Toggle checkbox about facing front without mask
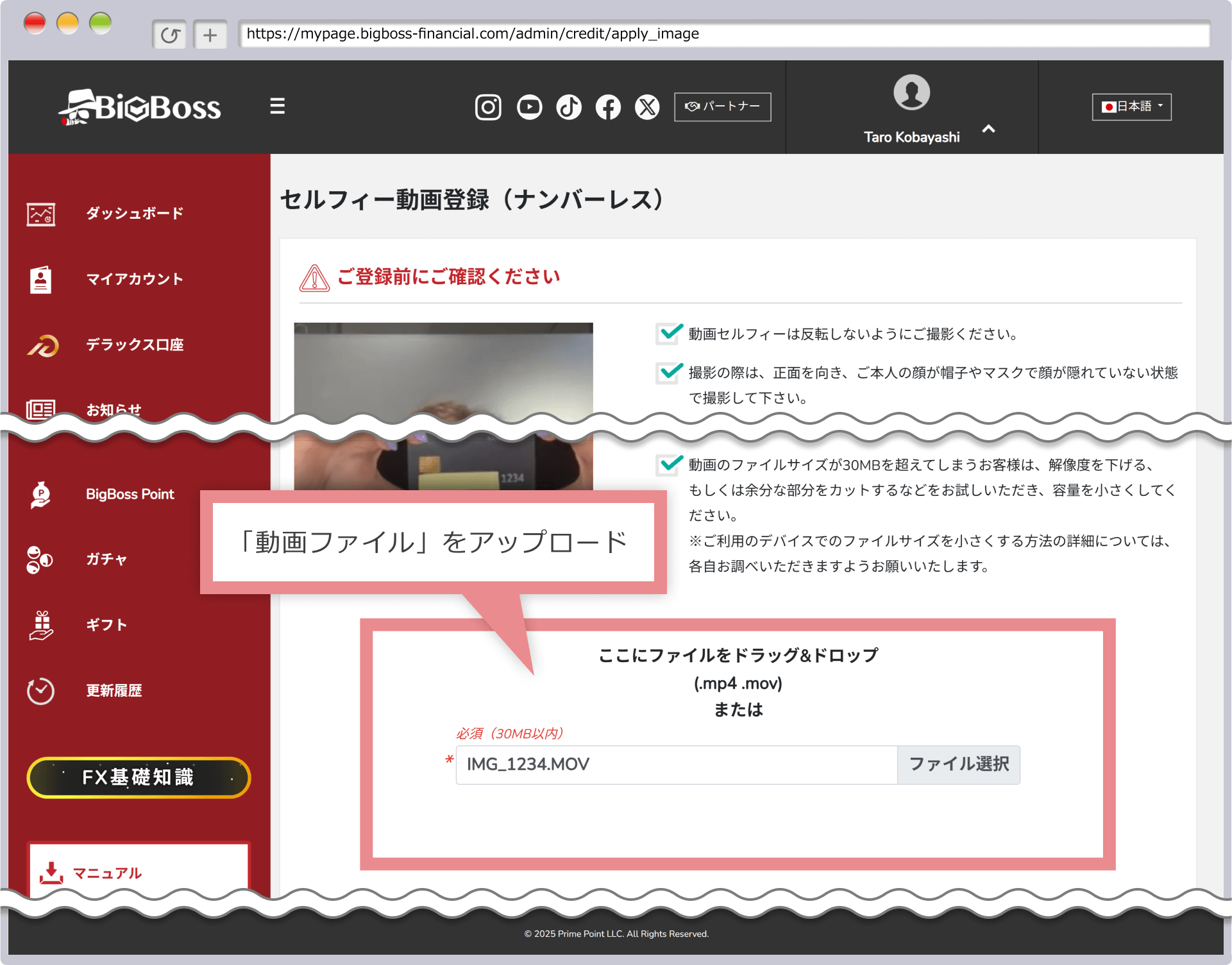Screen dimensions: 1232x965 tap(668, 373)
